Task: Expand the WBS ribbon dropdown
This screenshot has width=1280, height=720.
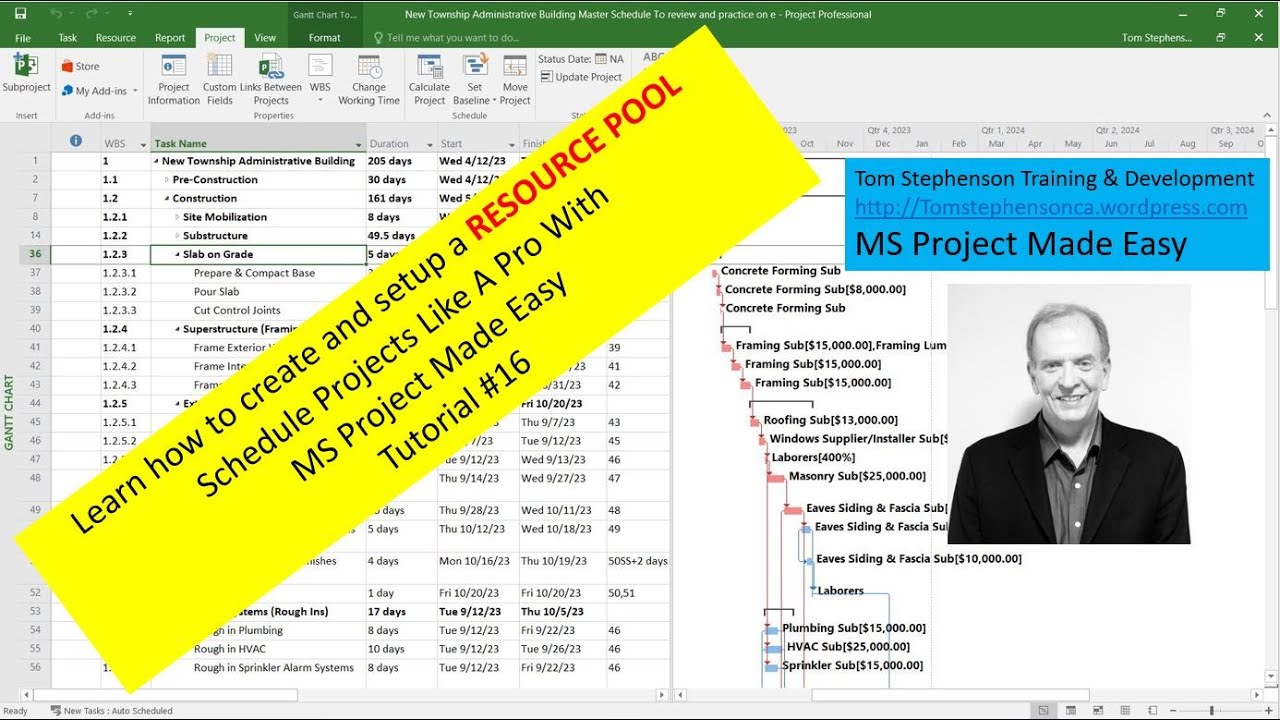Action: point(320,79)
